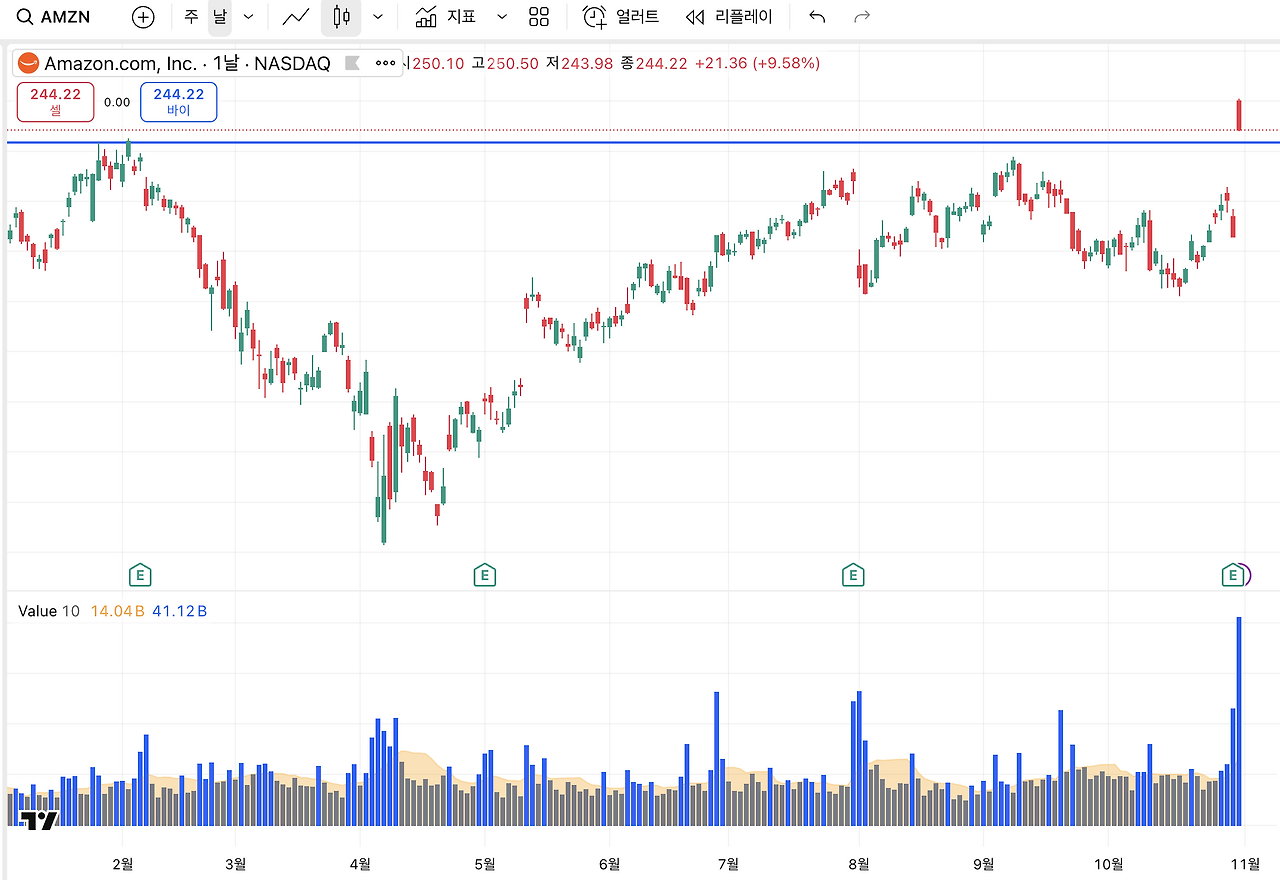Click the 10월 label on time axis
Viewport: 1280px width, 880px height.
pyautogui.click(x=1108, y=864)
